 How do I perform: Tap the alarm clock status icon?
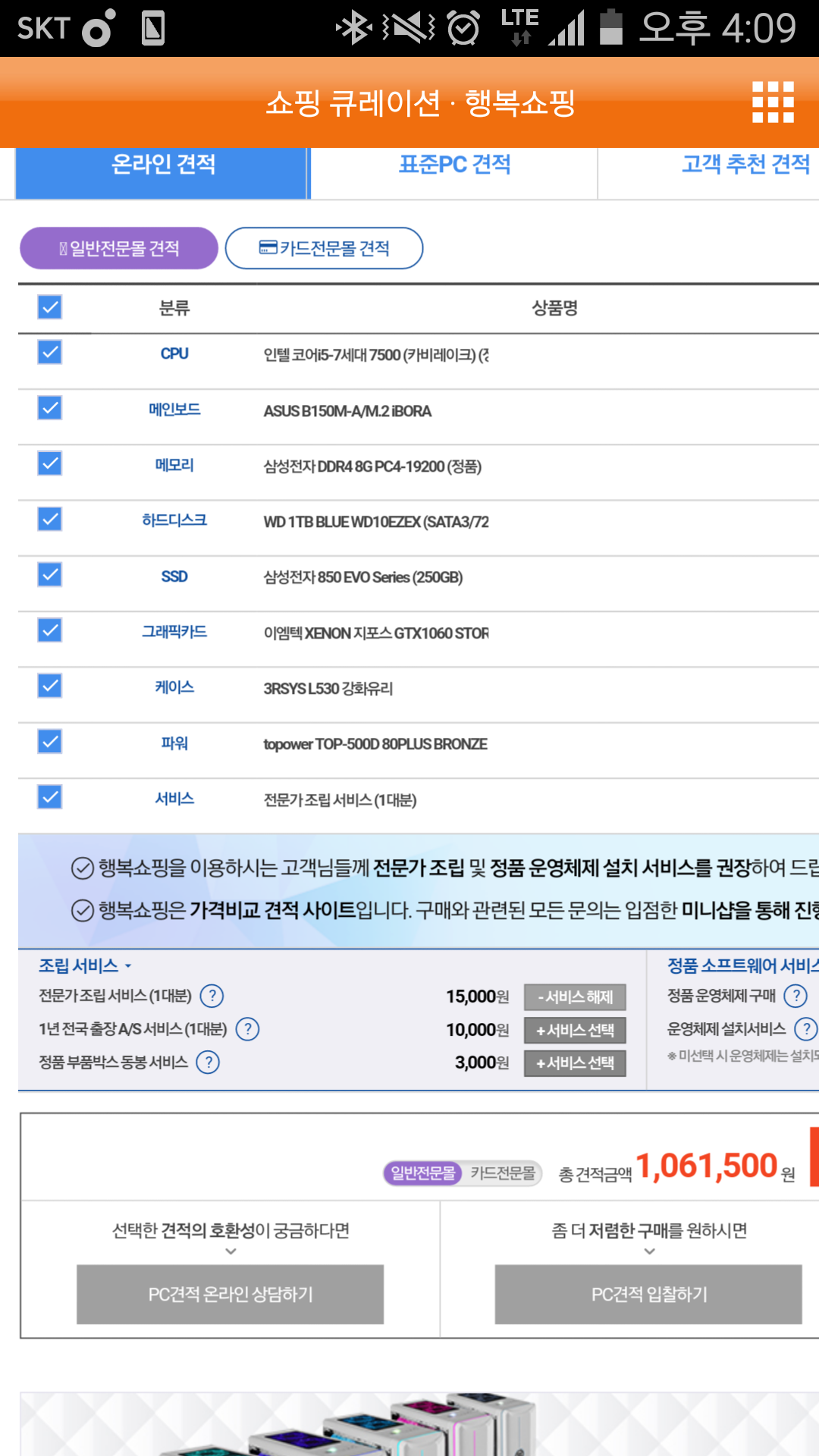[463, 29]
